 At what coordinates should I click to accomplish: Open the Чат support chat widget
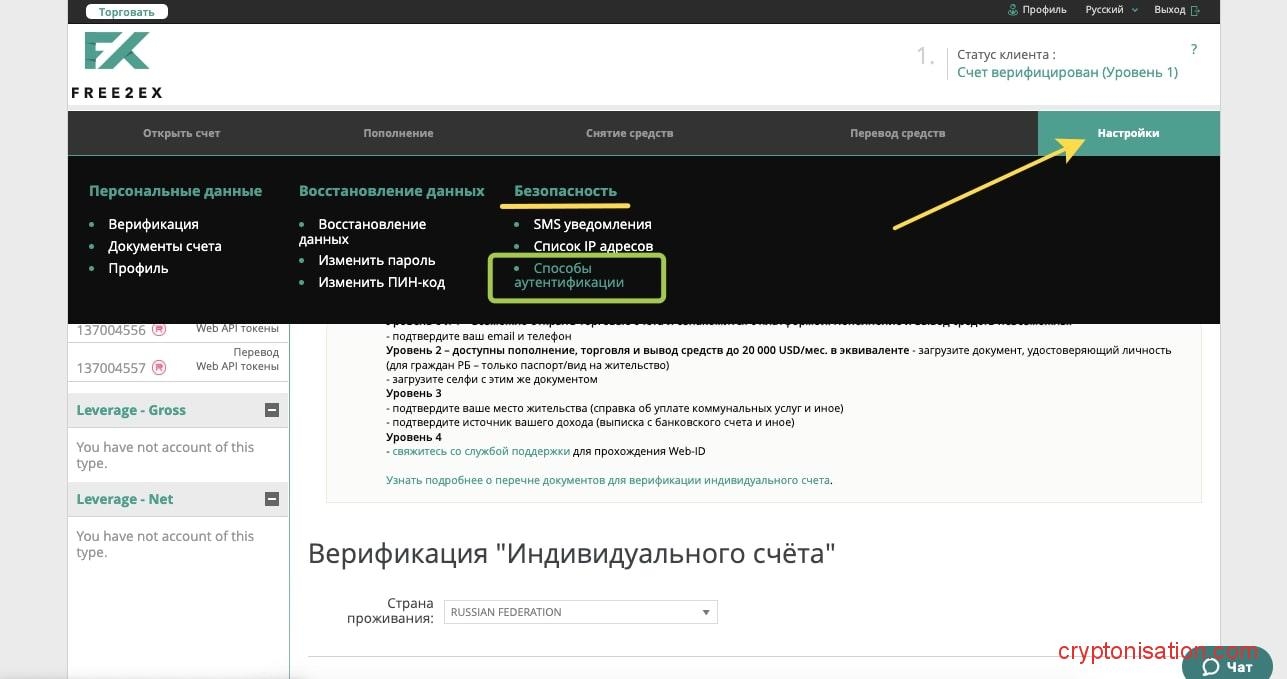(x=1227, y=666)
